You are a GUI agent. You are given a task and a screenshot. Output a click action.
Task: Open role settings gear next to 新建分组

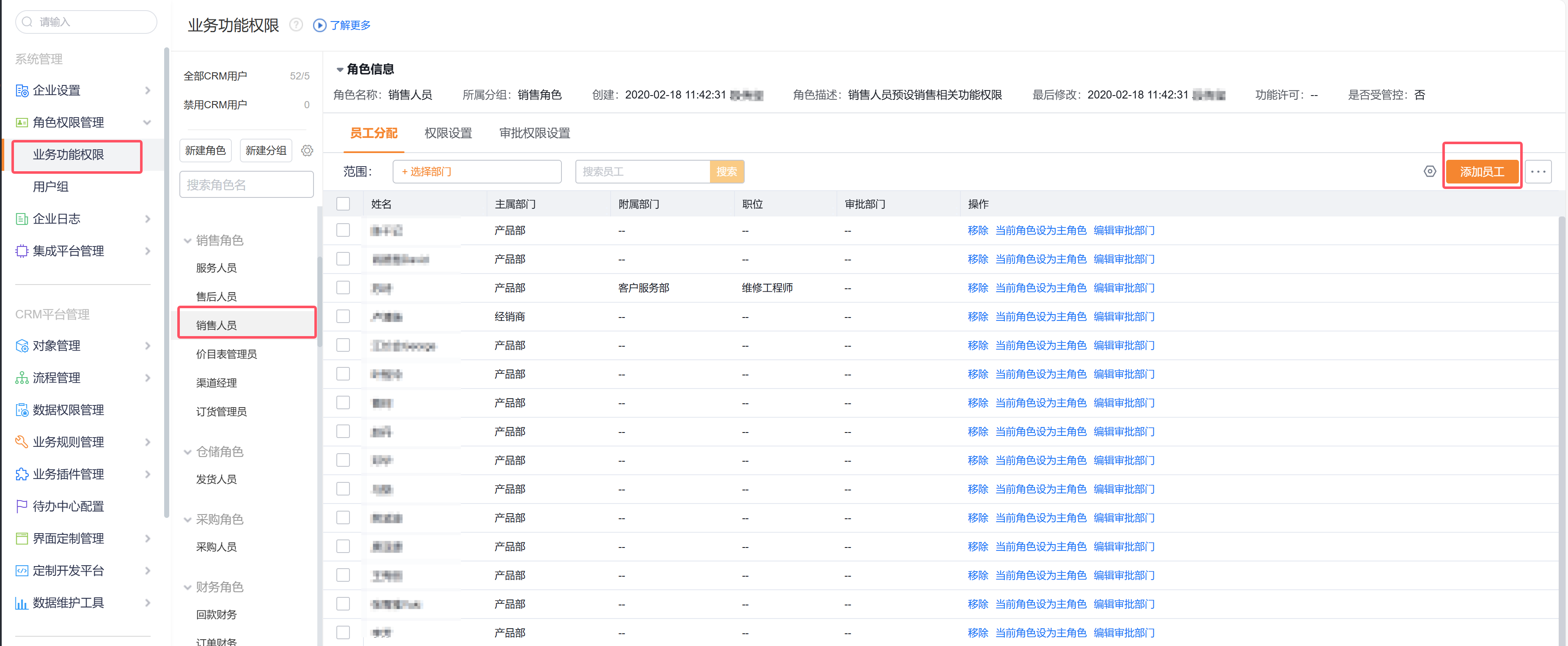coord(308,150)
